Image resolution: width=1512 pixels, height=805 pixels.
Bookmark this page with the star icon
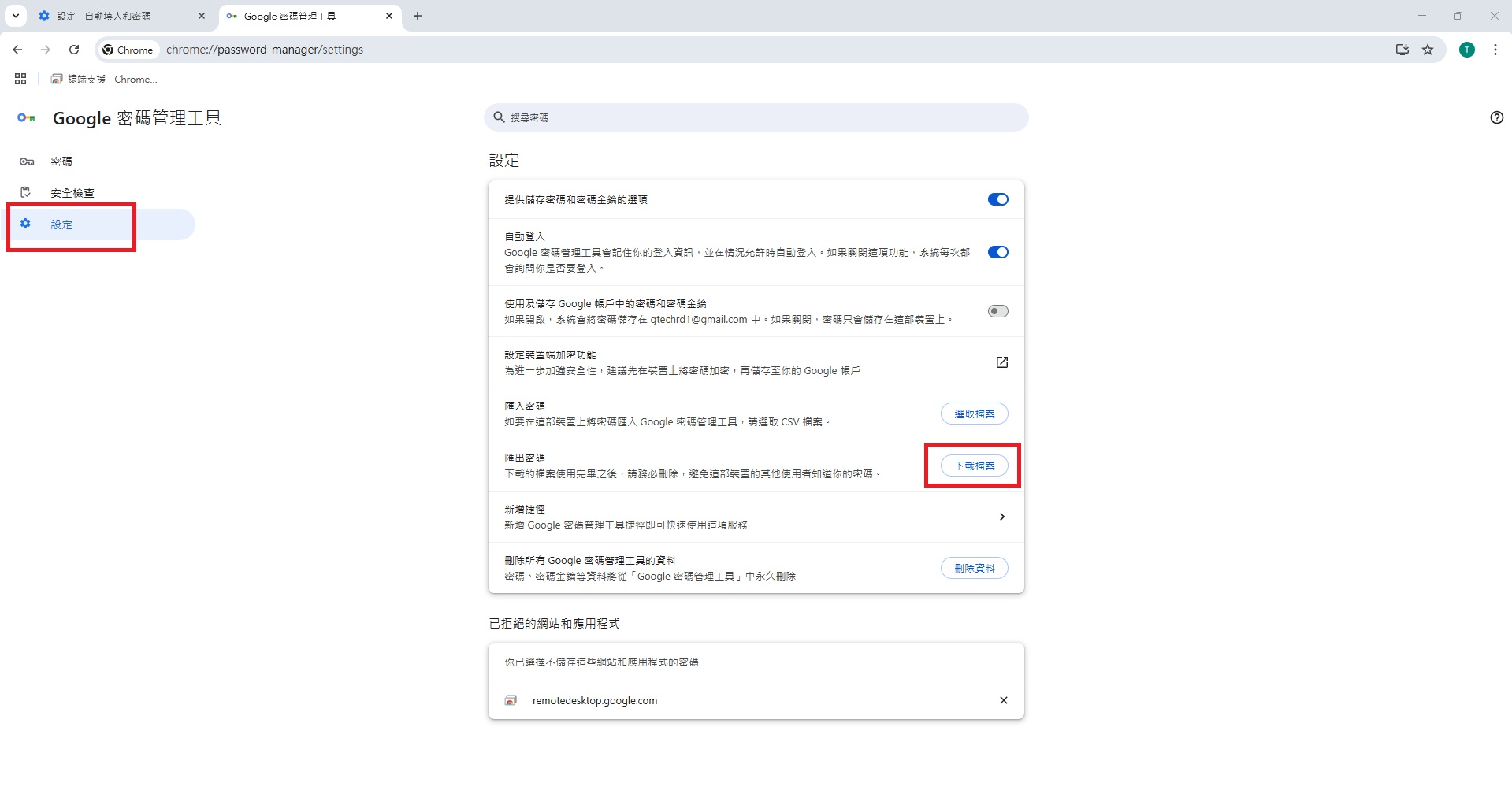tap(1427, 49)
